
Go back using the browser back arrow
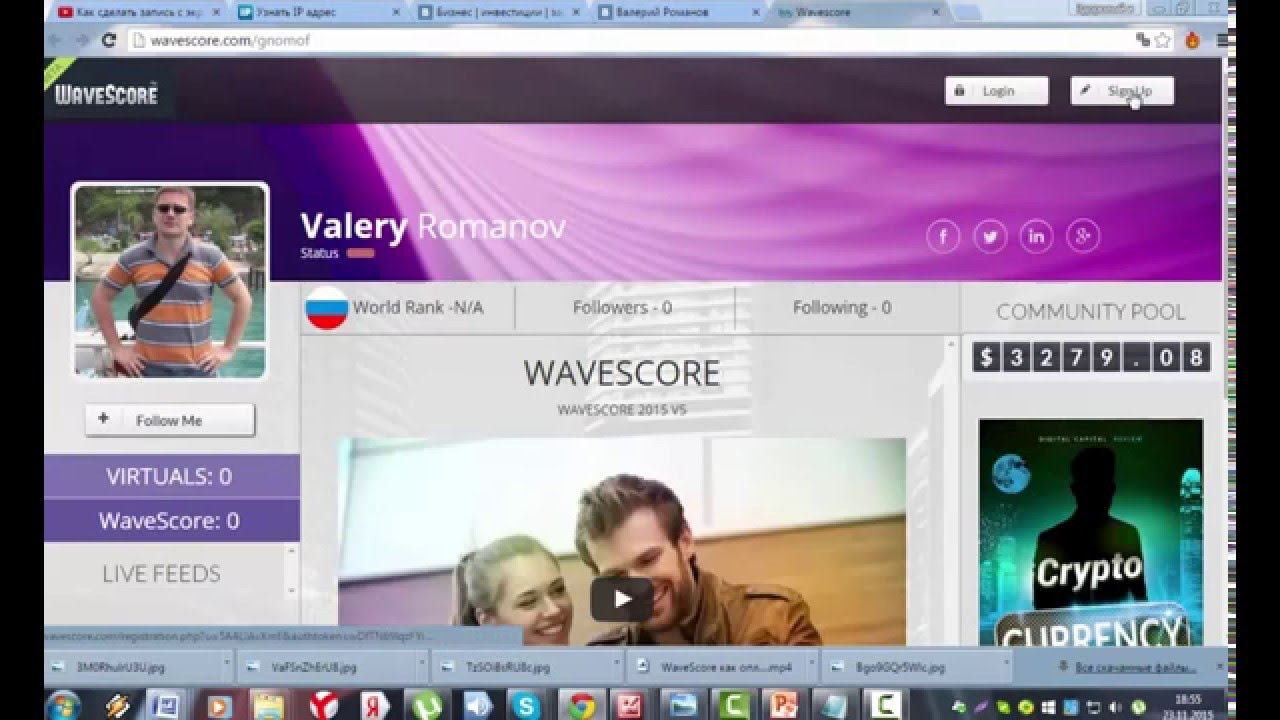click(x=56, y=41)
